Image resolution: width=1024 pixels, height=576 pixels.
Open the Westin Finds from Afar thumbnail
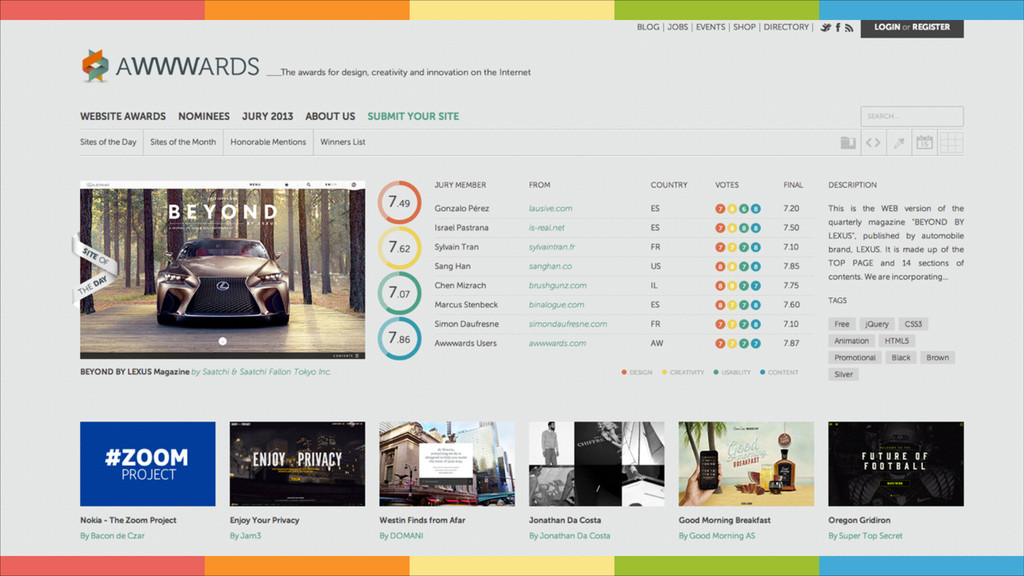447,464
